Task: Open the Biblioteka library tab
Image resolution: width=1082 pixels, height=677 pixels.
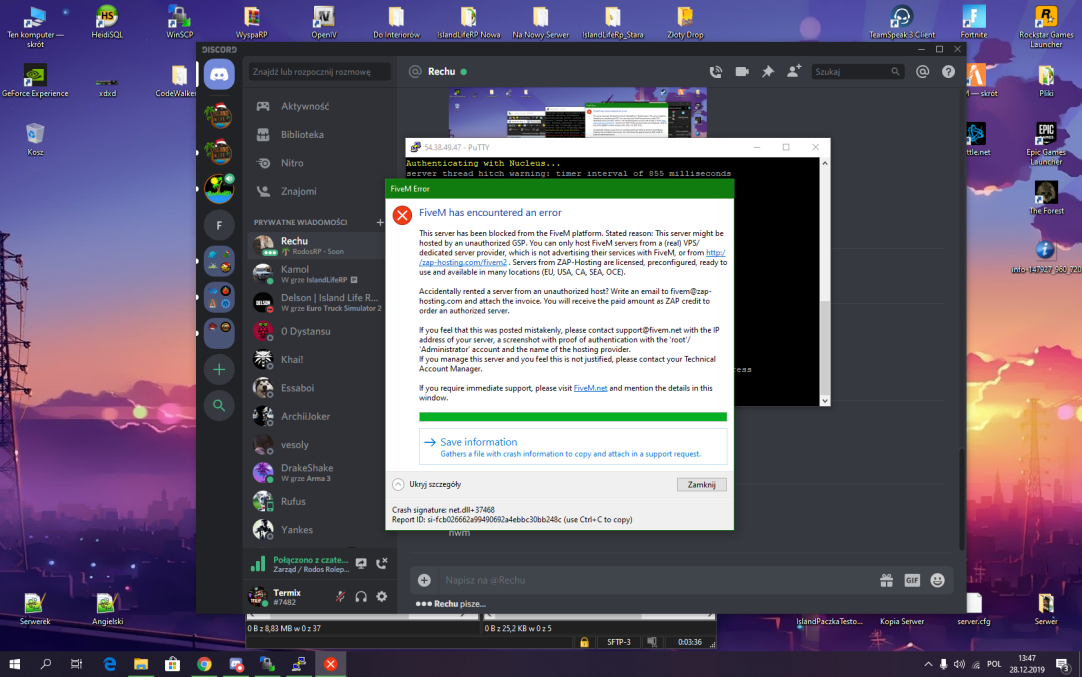Action: coord(302,134)
